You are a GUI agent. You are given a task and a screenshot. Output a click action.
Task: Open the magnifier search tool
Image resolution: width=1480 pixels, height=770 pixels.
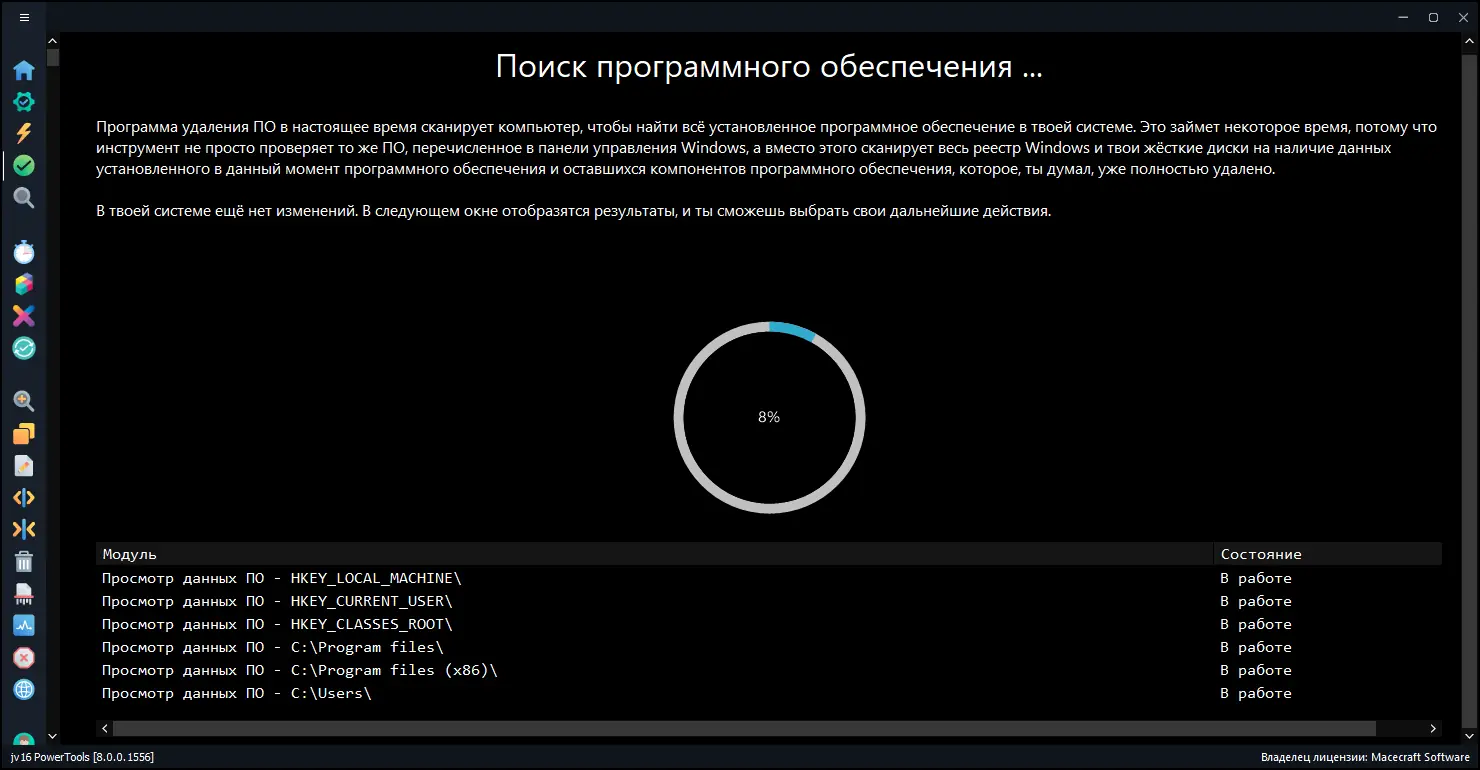(x=24, y=197)
